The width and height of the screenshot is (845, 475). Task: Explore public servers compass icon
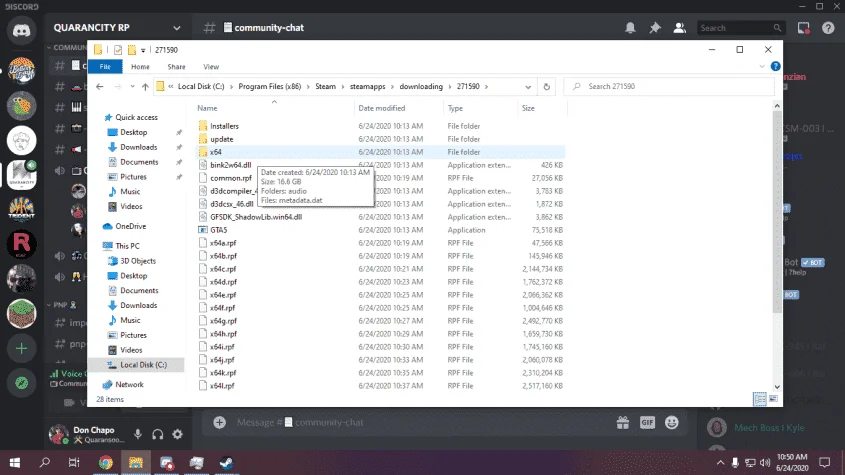[x=22, y=383]
